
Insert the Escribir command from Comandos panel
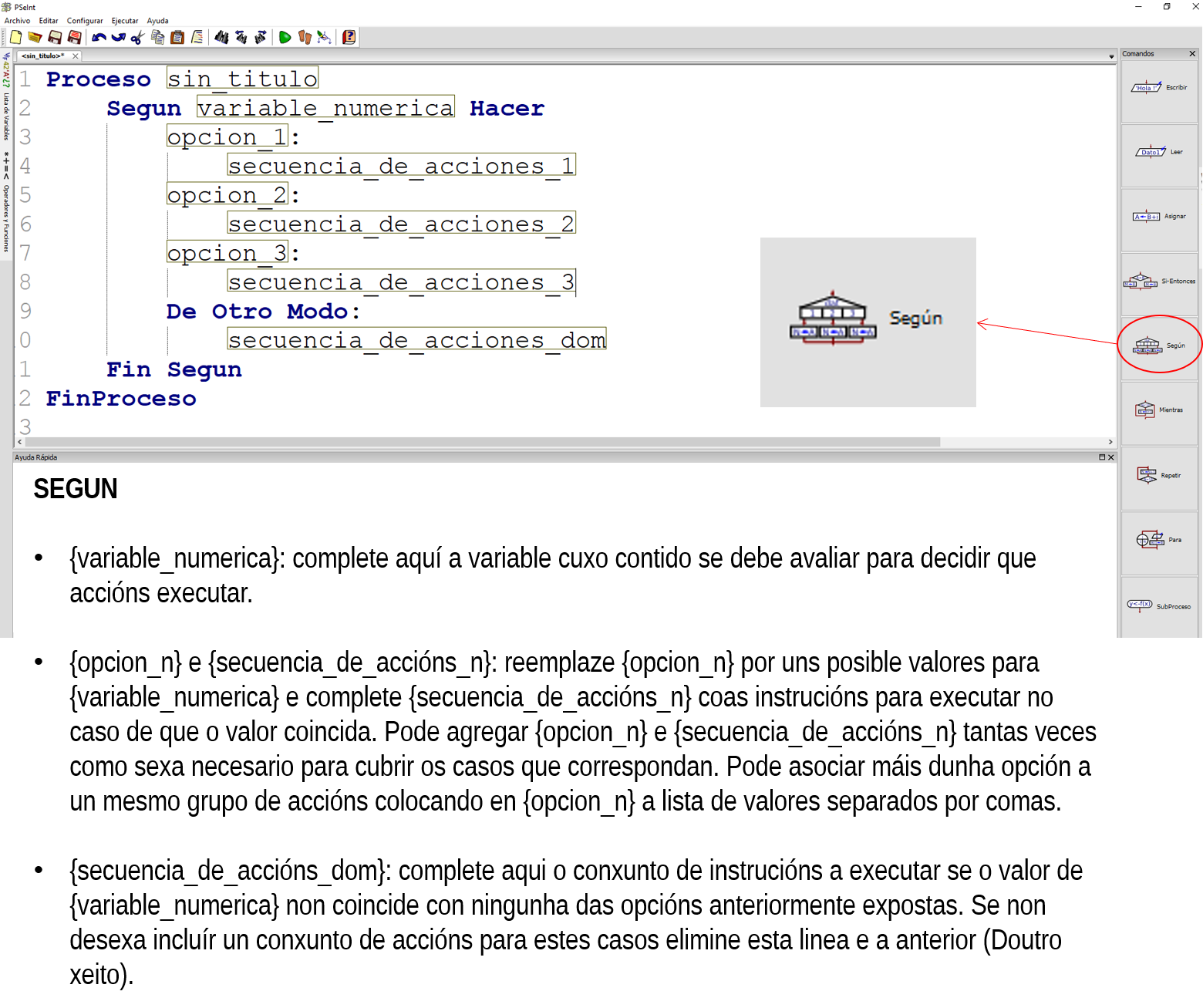(1159, 88)
